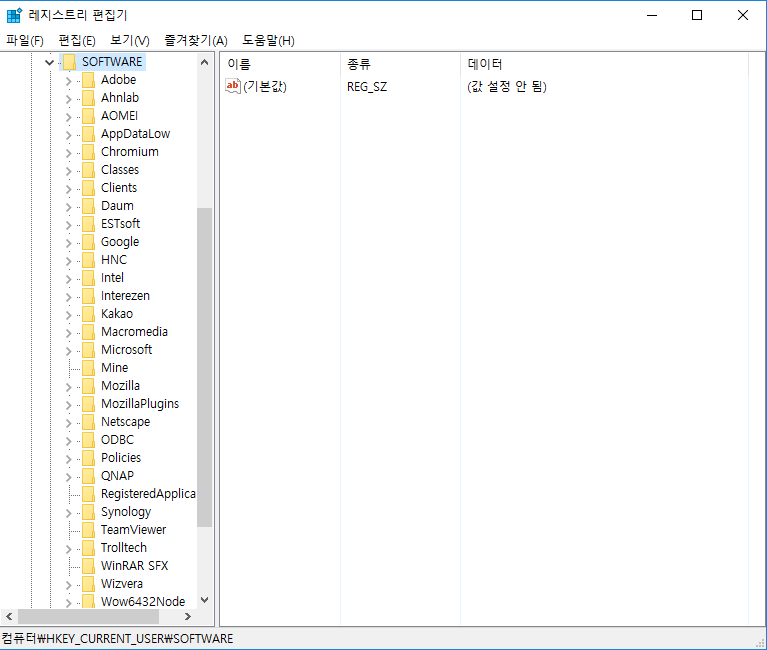767x650 pixels.
Task: Select the Mozilla tree key
Action: point(120,386)
